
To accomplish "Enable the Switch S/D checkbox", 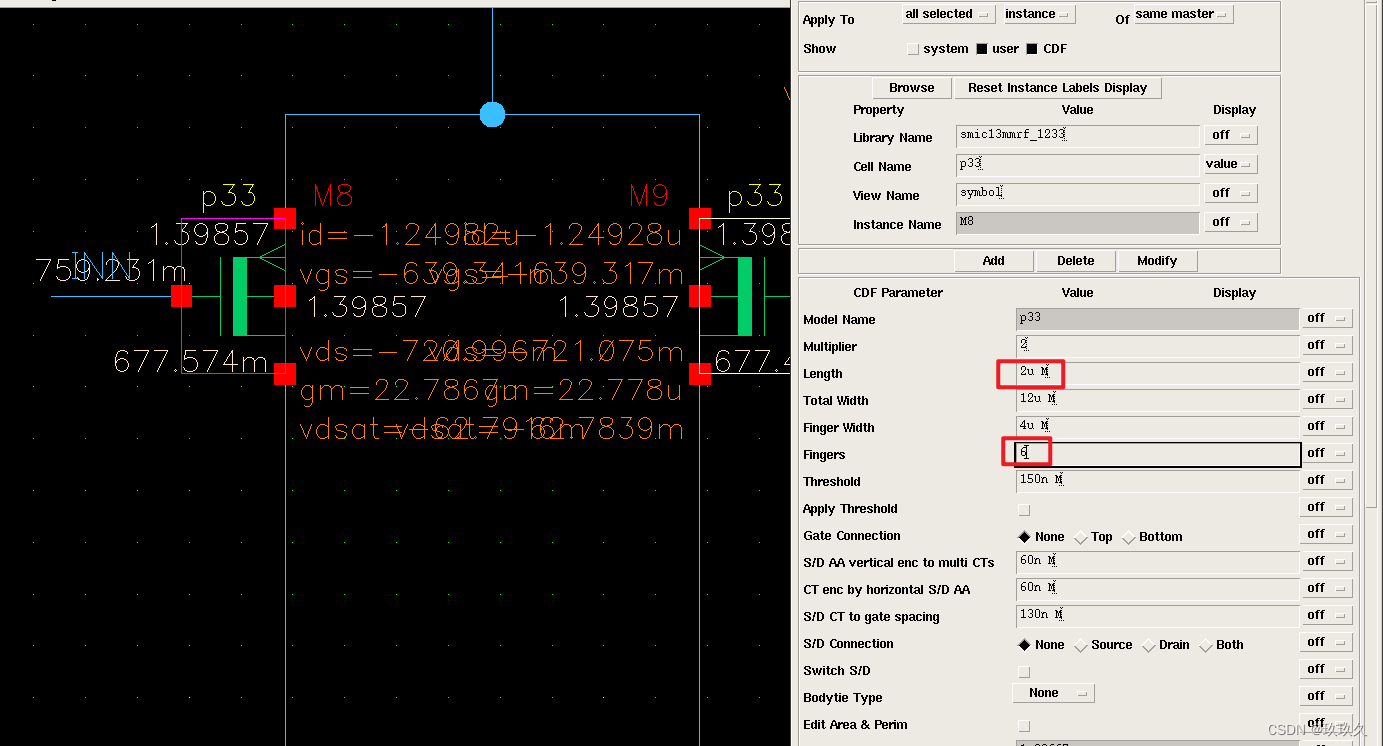I will [1023, 671].
